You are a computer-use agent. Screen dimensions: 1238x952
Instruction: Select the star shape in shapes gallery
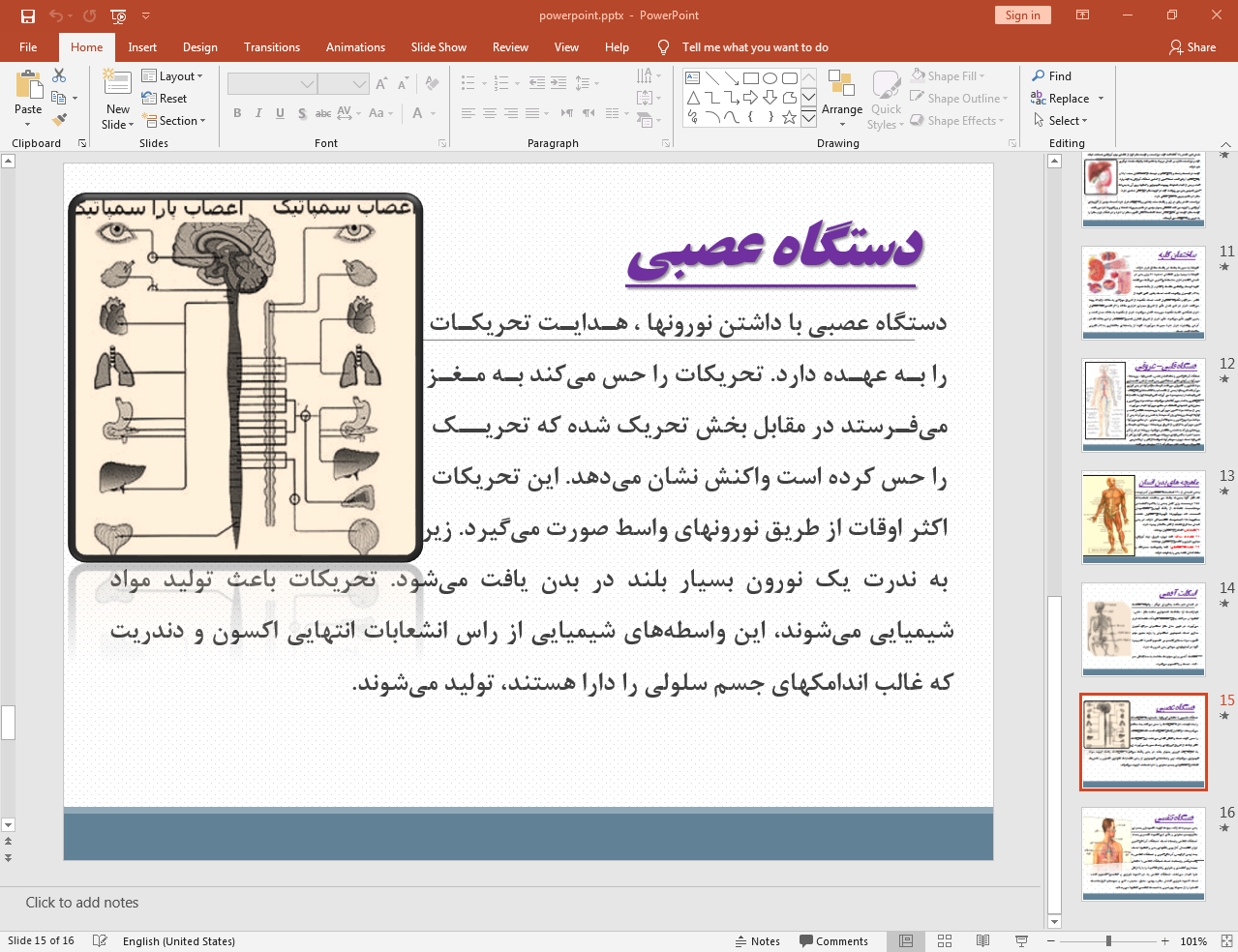pyautogui.click(x=790, y=117)
